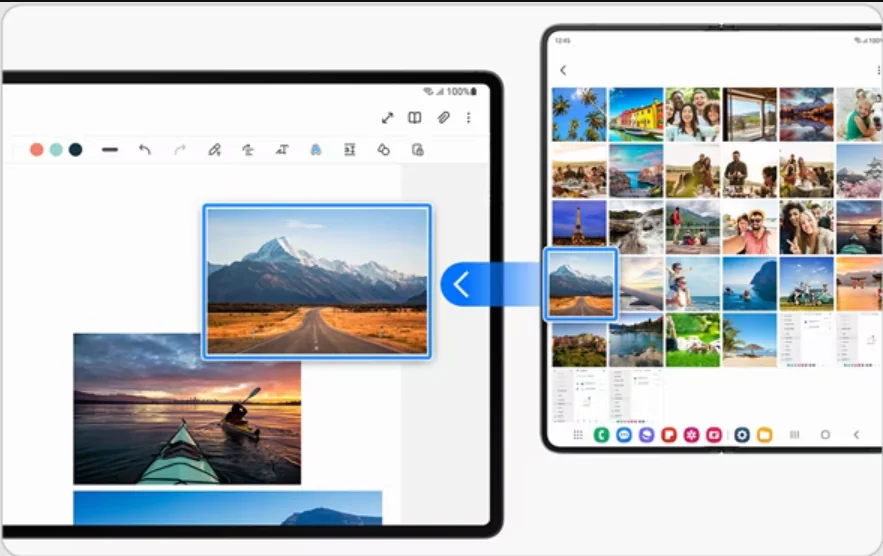Open the hillside town photo in Gallery

coord(579,343)
